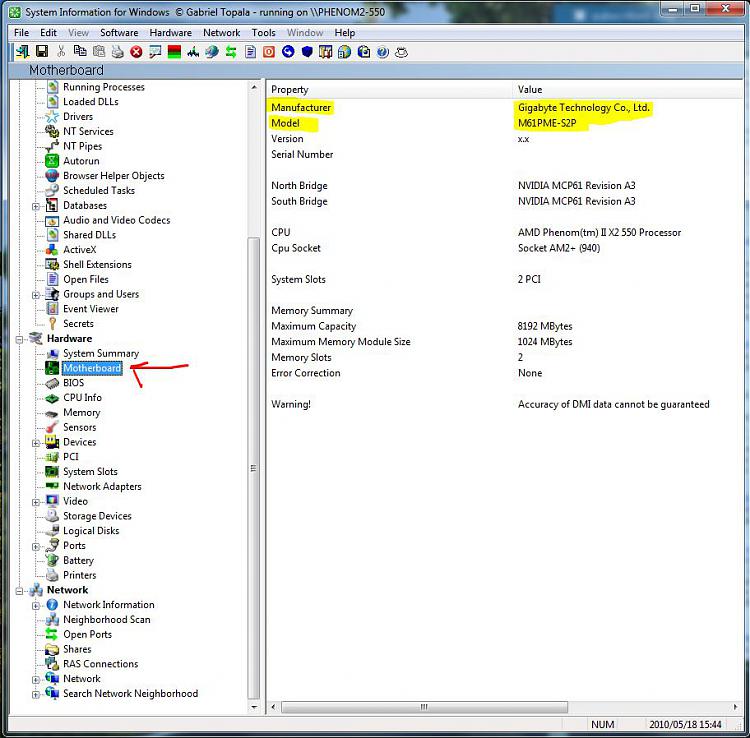Open the File menu

click(x=22, y=33)
